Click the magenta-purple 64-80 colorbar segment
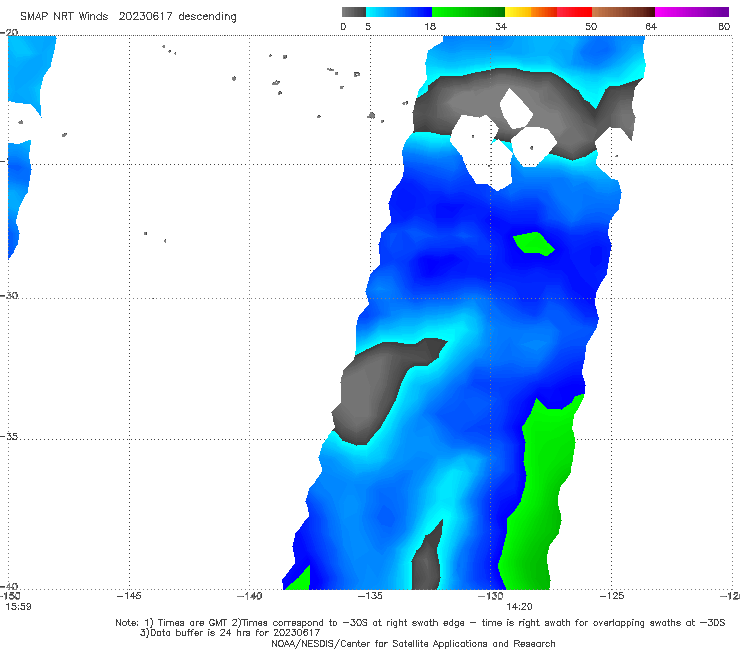The image size is (740, 650). click(x=692, y=12)
